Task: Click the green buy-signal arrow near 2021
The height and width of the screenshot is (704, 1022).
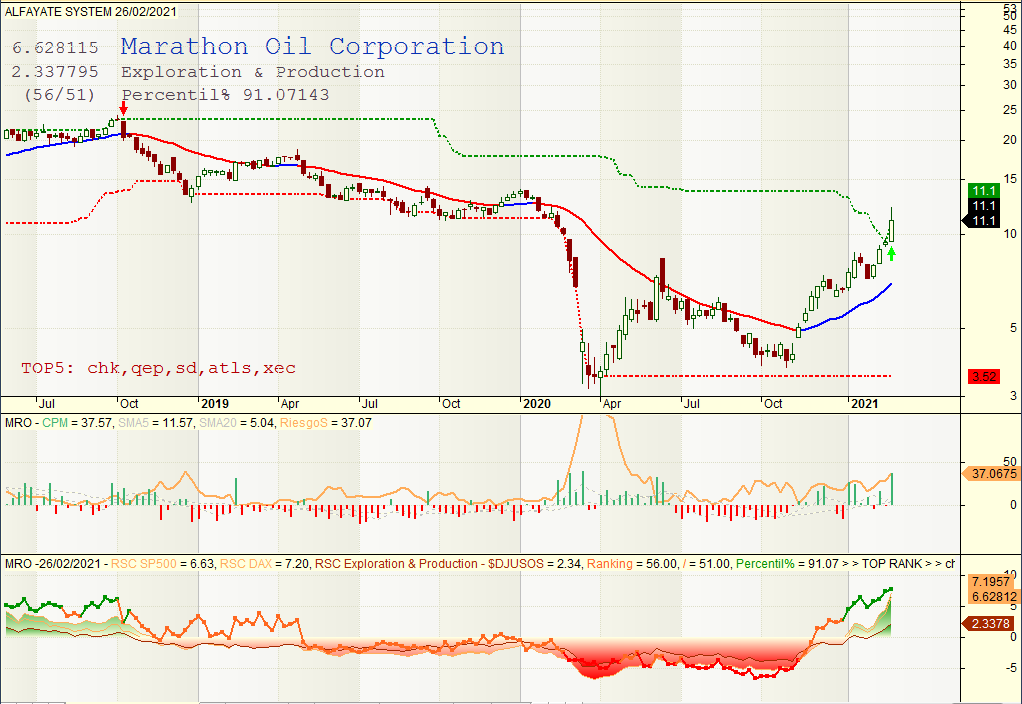Action: pyautogui.click(x=891, y=254)
